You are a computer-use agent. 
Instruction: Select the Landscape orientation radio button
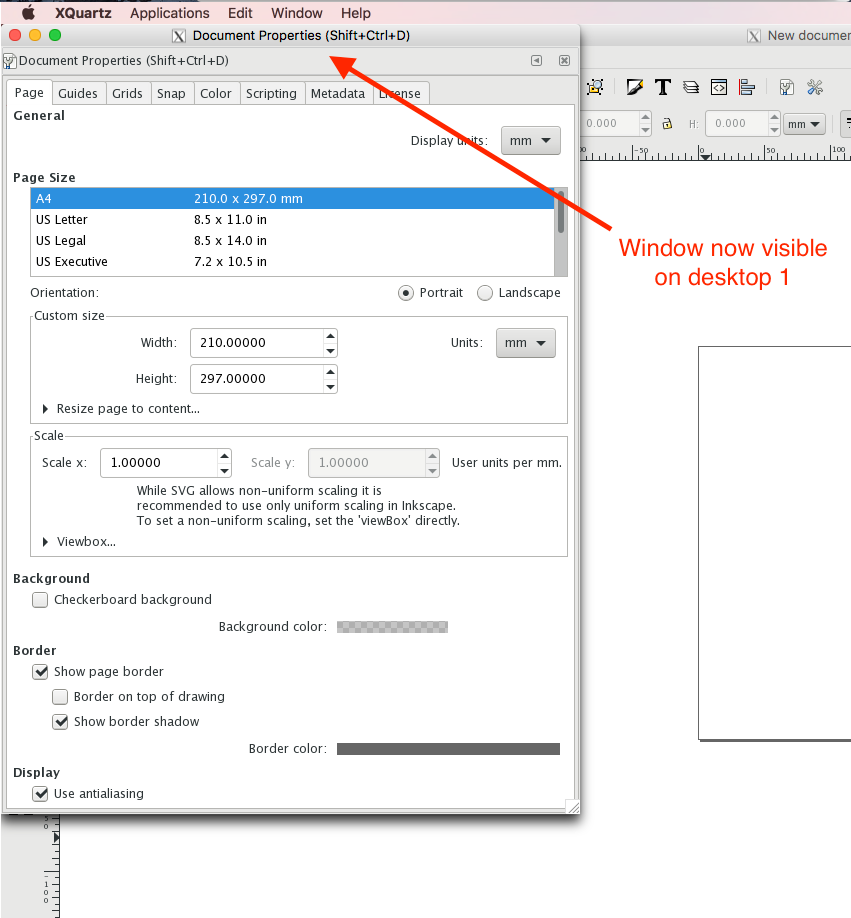tap(485, 293)
